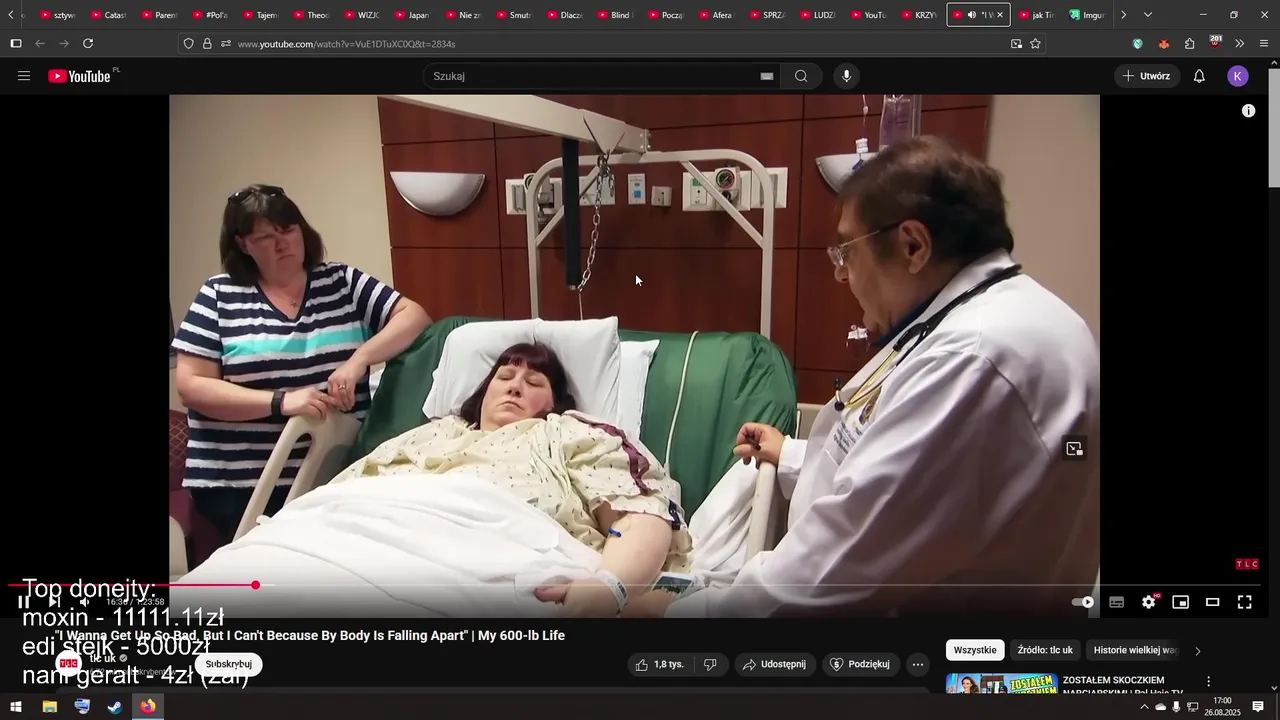Like the video with 1,8 tys.
Image resolution: width=1280 pixels, height=720 pixels.
[660, 664]
